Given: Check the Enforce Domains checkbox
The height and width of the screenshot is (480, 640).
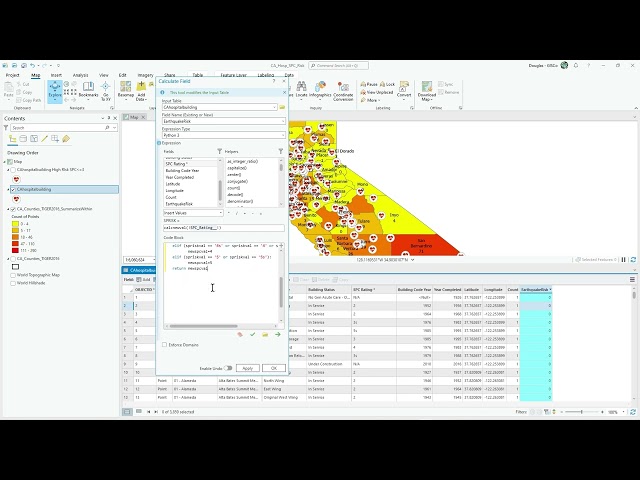Looking at the screenshot, I should click(164, 345).
